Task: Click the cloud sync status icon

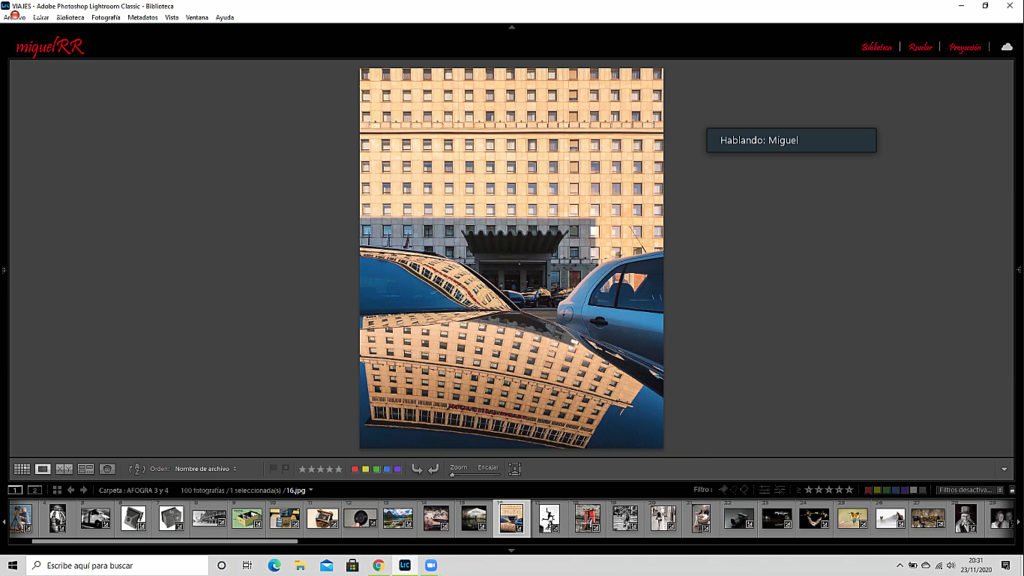Action: (1006, 47)
